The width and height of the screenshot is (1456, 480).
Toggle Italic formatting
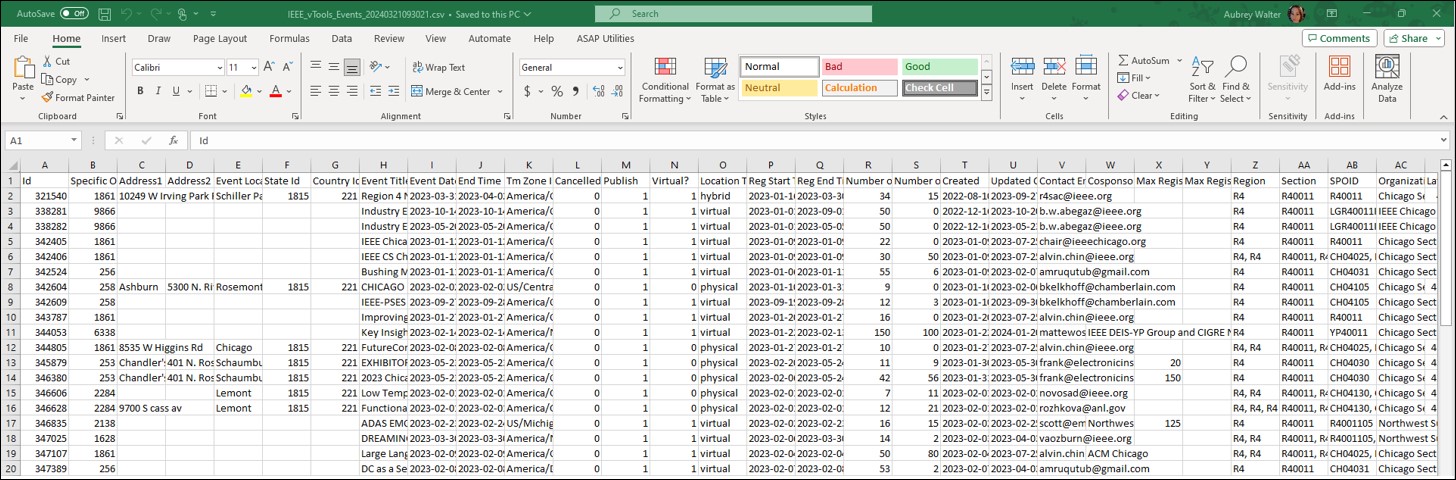159,91
